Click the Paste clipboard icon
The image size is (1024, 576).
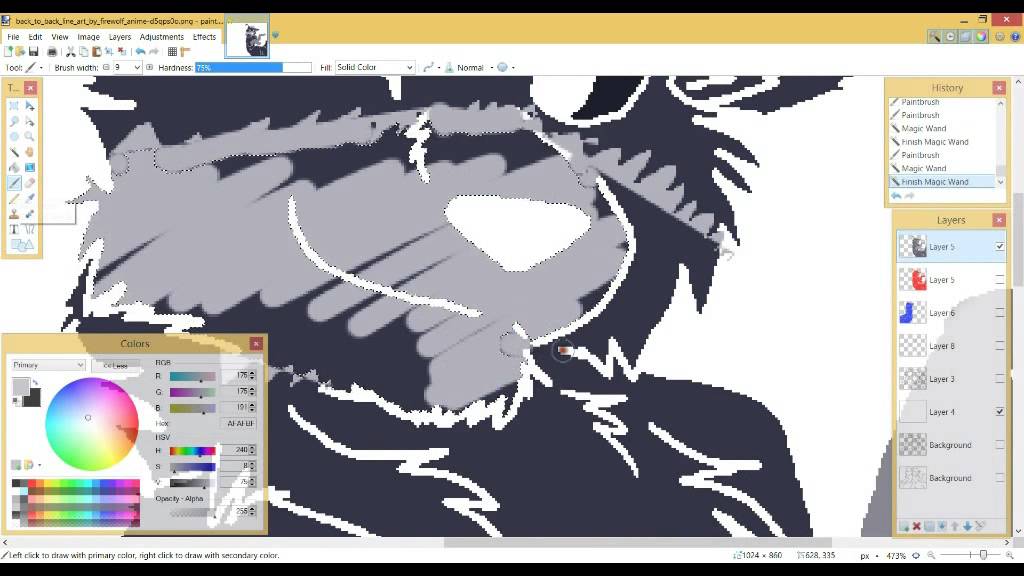96,52
